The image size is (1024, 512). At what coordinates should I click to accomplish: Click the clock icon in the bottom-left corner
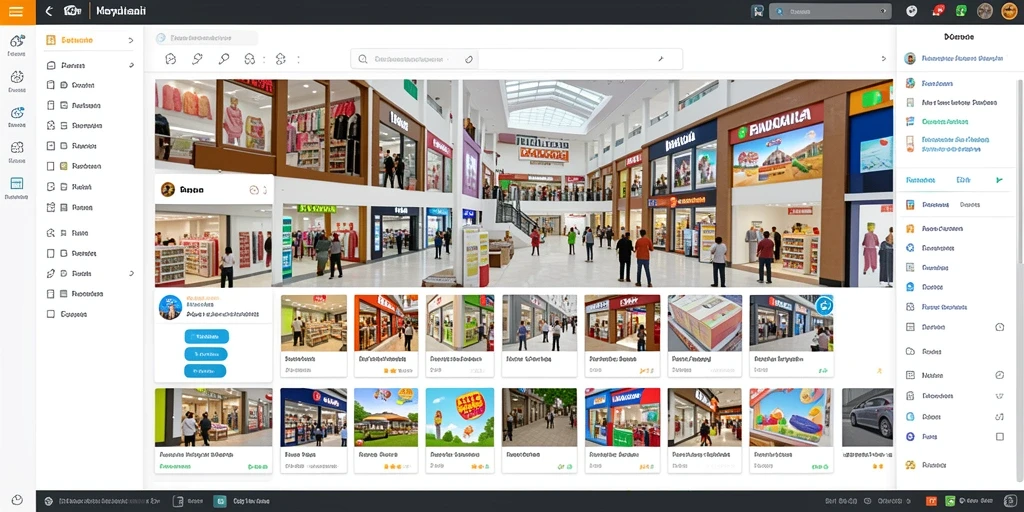click(x=17, y=500)
